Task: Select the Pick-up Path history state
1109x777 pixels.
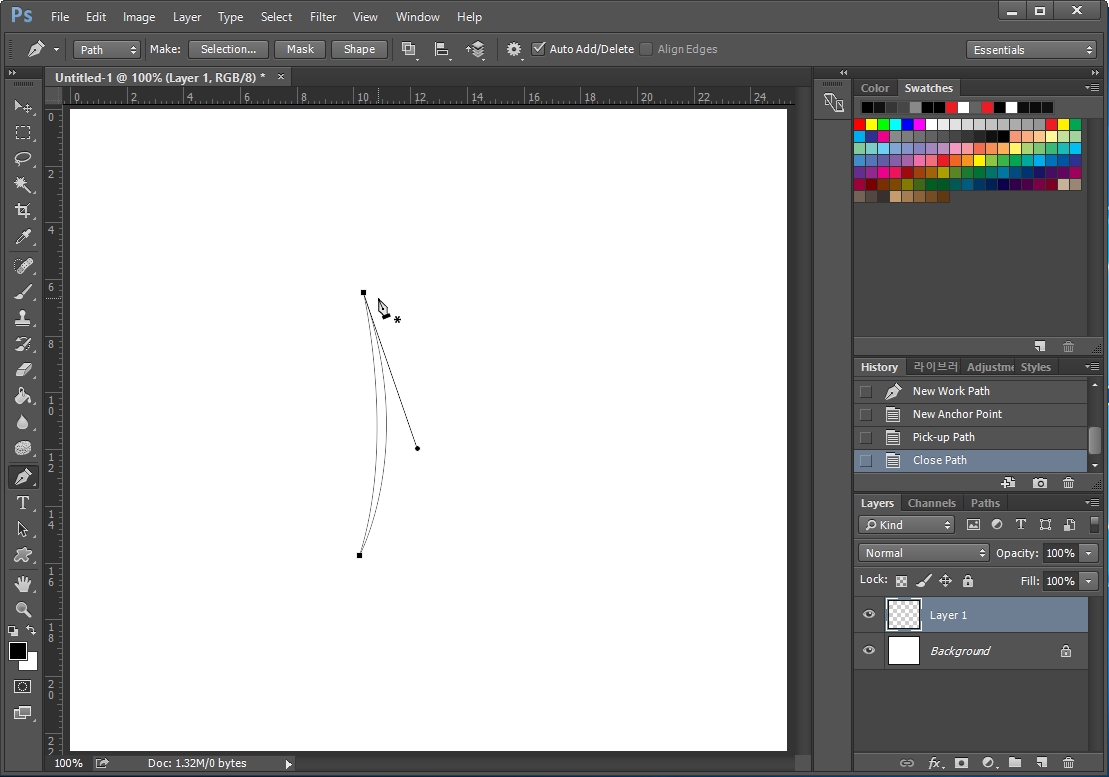Action: pyautogui.click(x=970, y=438)
